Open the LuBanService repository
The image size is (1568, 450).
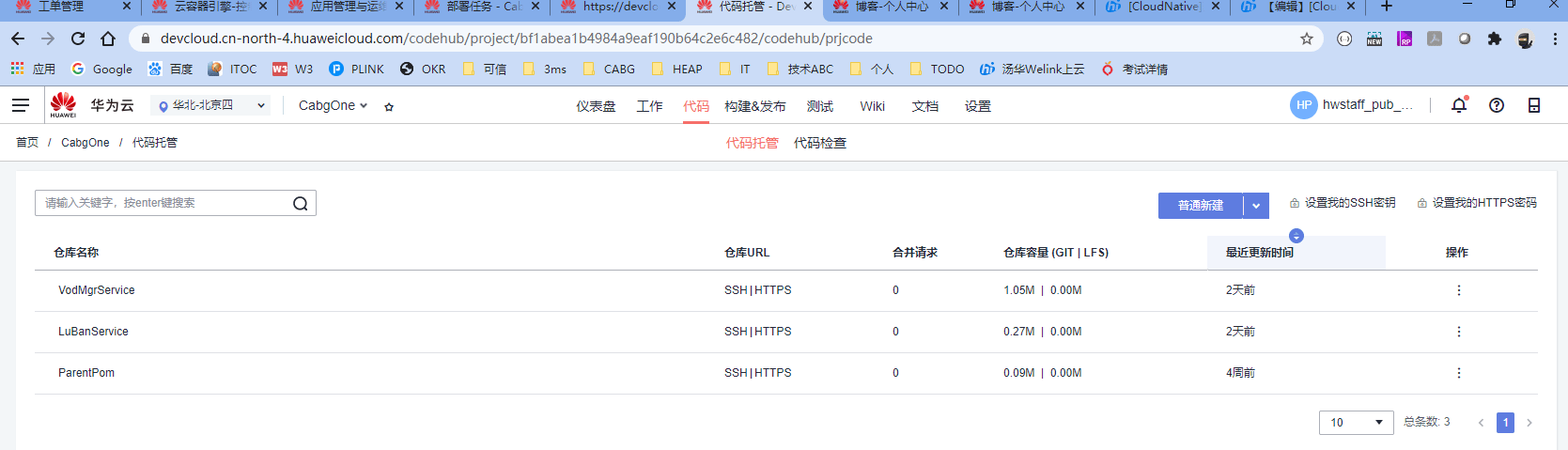[x=93, y=332]
